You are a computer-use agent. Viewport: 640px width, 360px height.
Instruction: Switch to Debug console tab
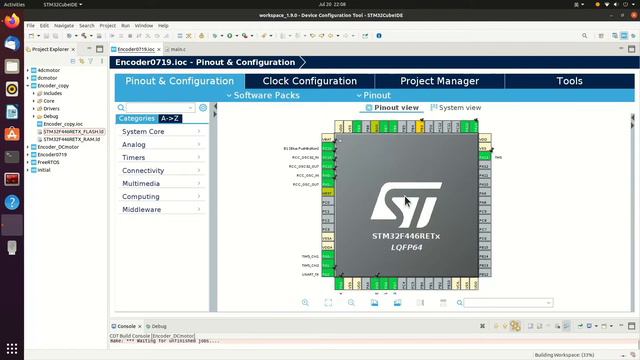(x=156, y=326)
